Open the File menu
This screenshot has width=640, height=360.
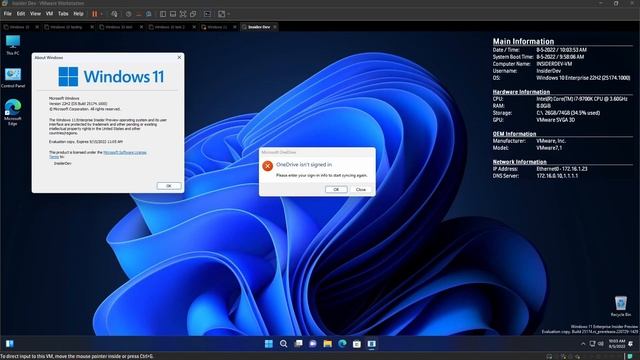pos(7,13)
